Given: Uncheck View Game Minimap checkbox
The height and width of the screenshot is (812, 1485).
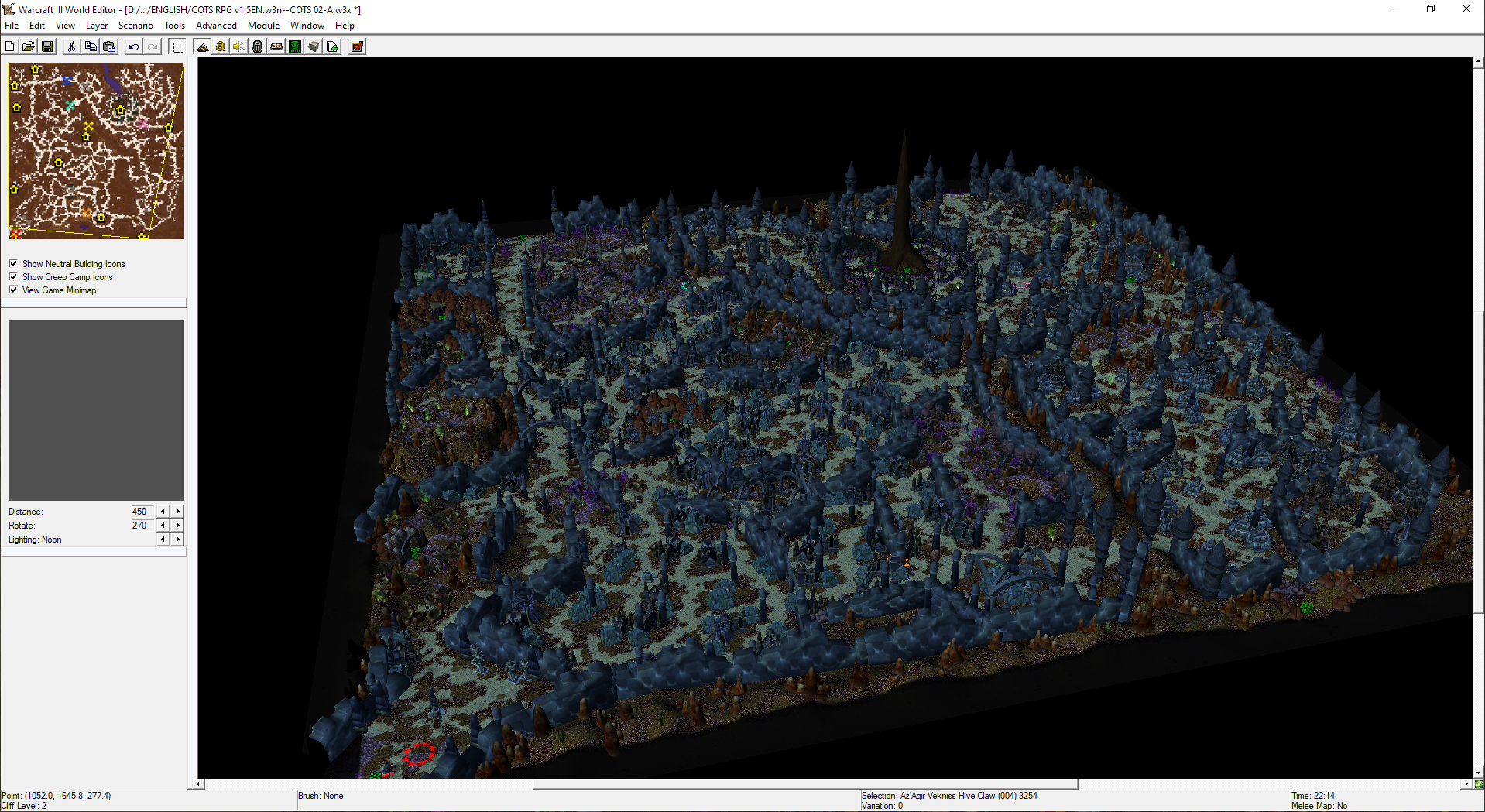Looking at the screenshot, I should pos(13,290).
